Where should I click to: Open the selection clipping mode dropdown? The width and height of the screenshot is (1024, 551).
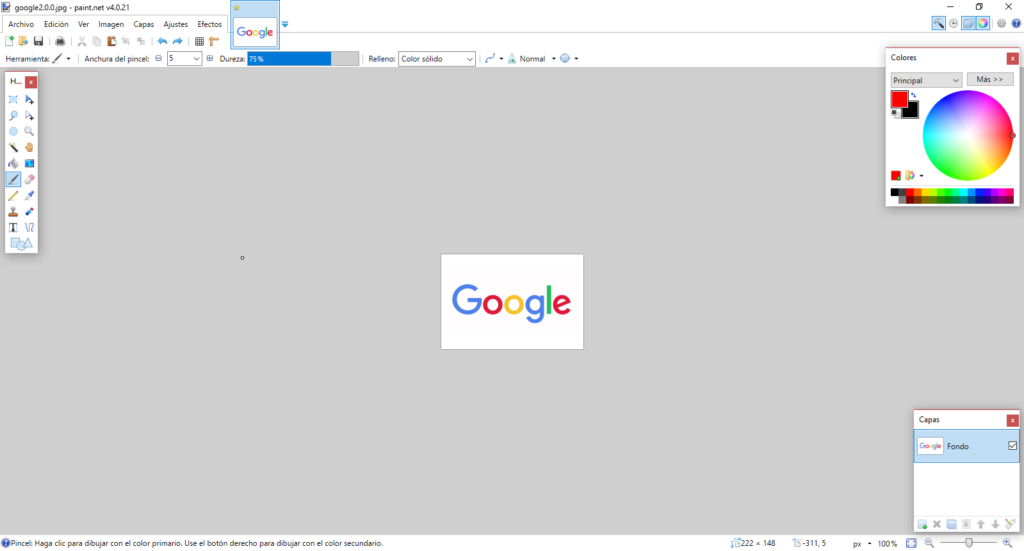click(576, 59)
